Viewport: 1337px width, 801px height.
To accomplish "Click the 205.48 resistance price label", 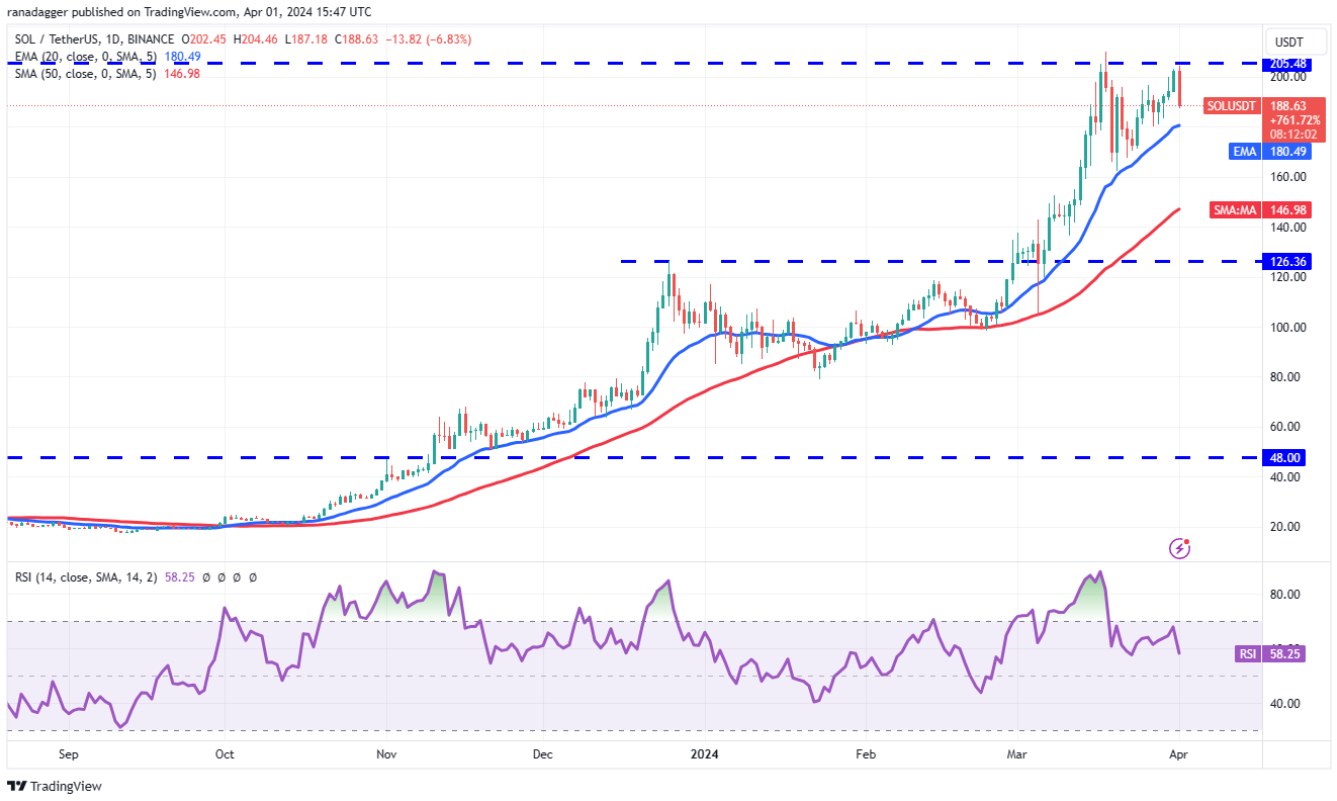I will point(1286,64).
